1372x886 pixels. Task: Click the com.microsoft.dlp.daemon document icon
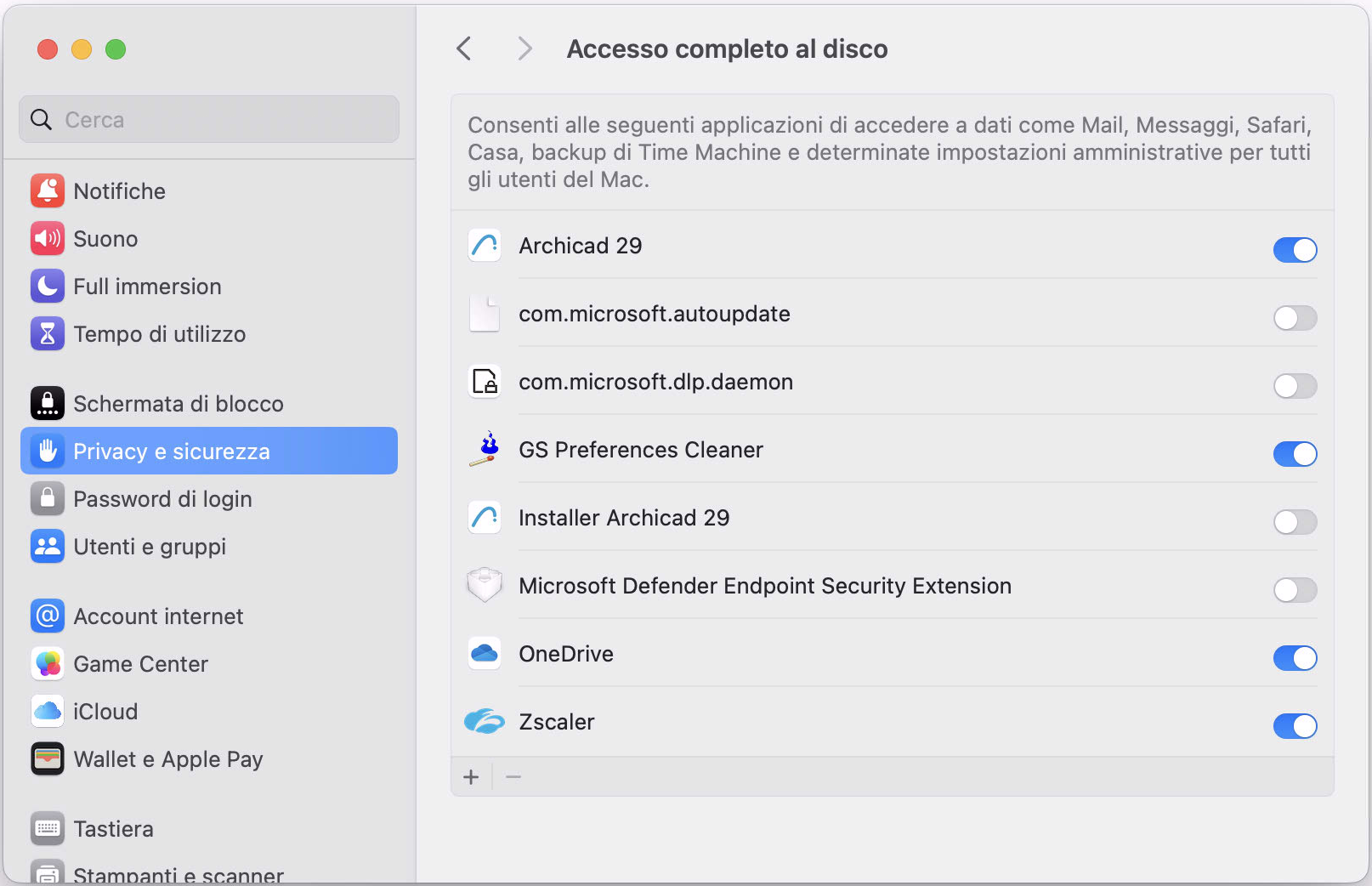(x=484, y=382)
